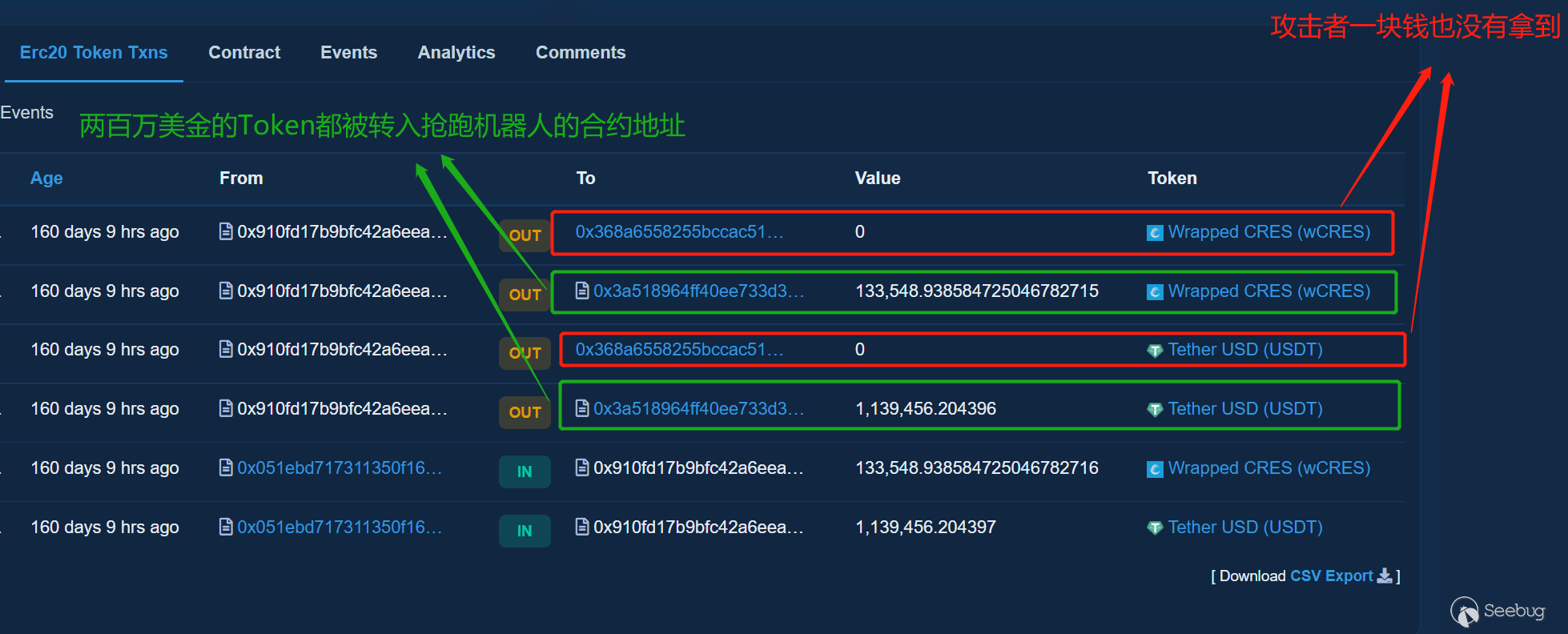Screen dimensions: 1568x634
Task: Open sender 0x051ebd717311350f16 in the wCRES IN row
Action: click(340, 467)
